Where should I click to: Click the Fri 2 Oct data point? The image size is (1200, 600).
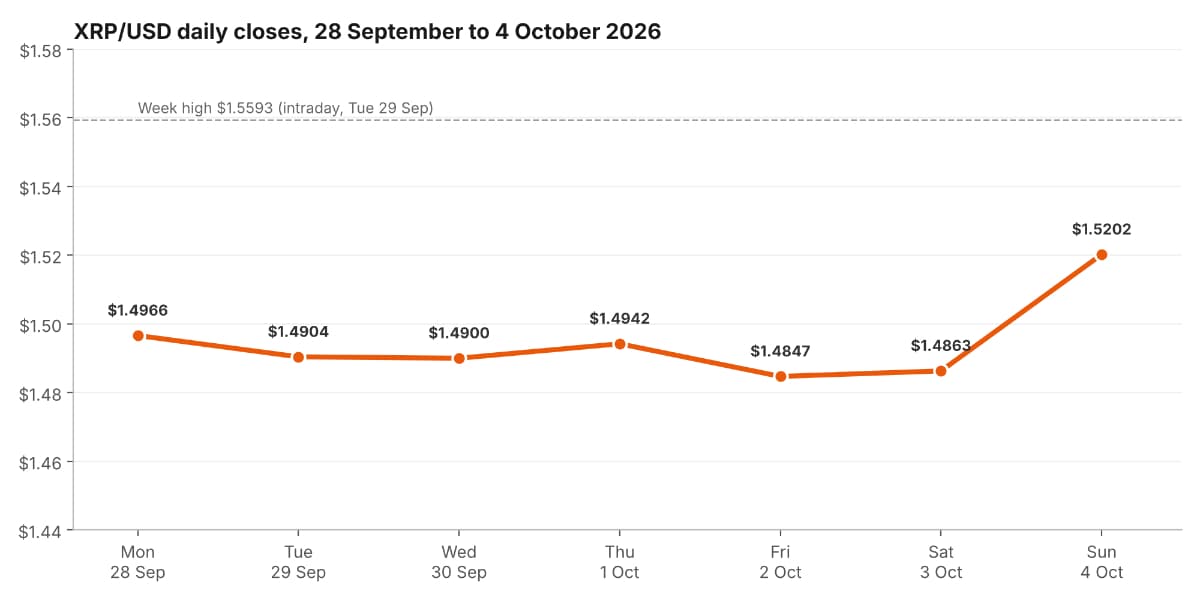pos(780,376)
